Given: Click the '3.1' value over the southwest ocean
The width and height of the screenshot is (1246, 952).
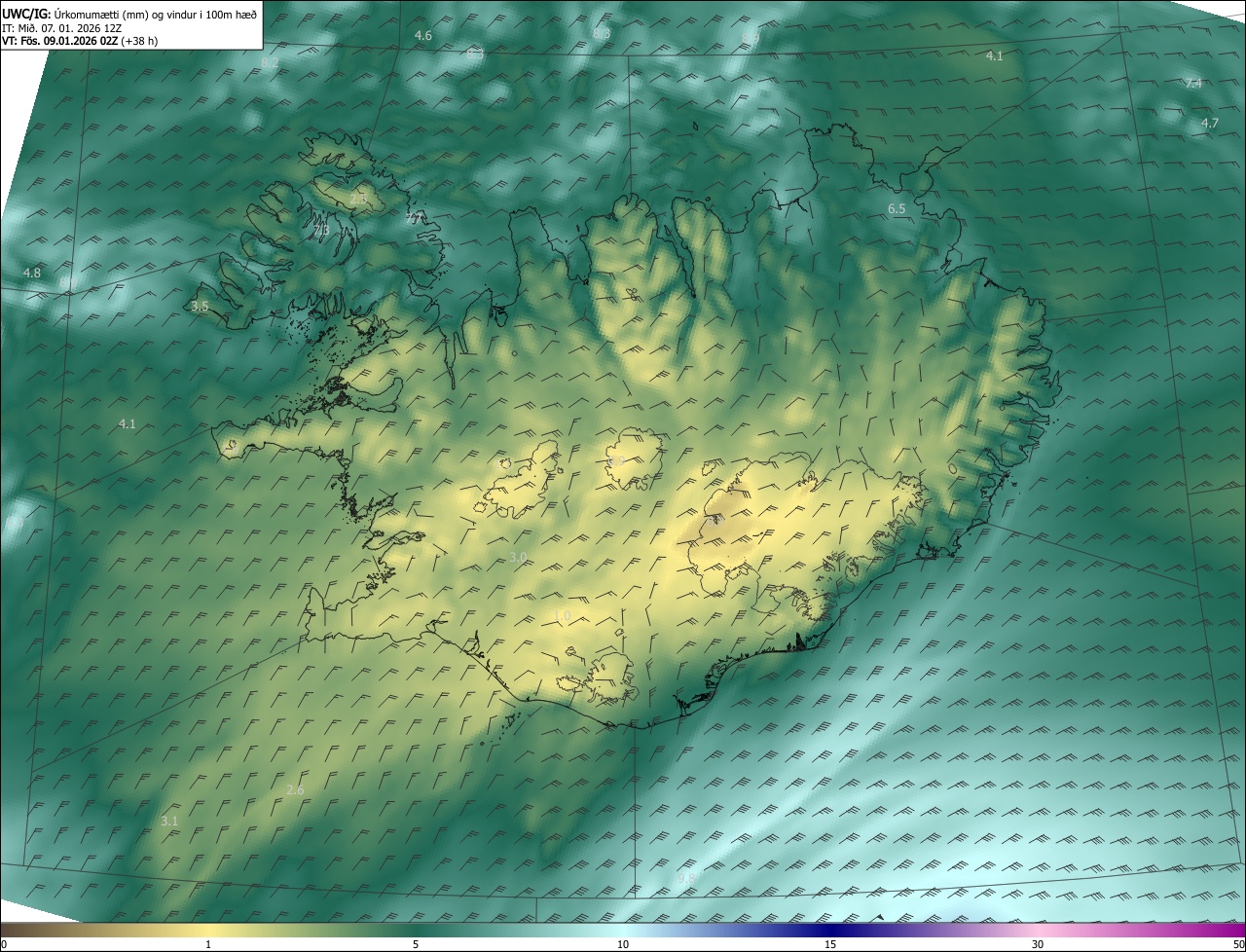Looking at the screenshot, I should pos(169,822).
